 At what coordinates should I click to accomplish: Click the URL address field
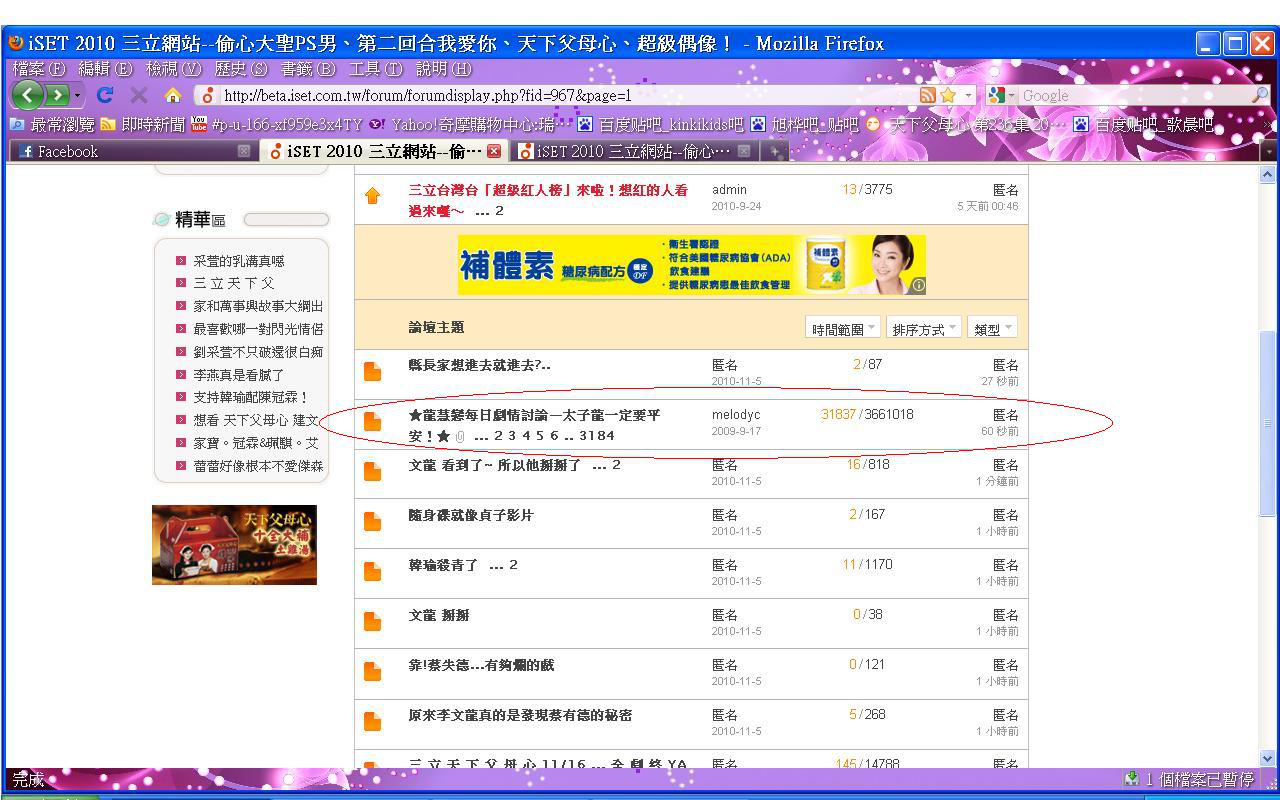pos(560,96)
